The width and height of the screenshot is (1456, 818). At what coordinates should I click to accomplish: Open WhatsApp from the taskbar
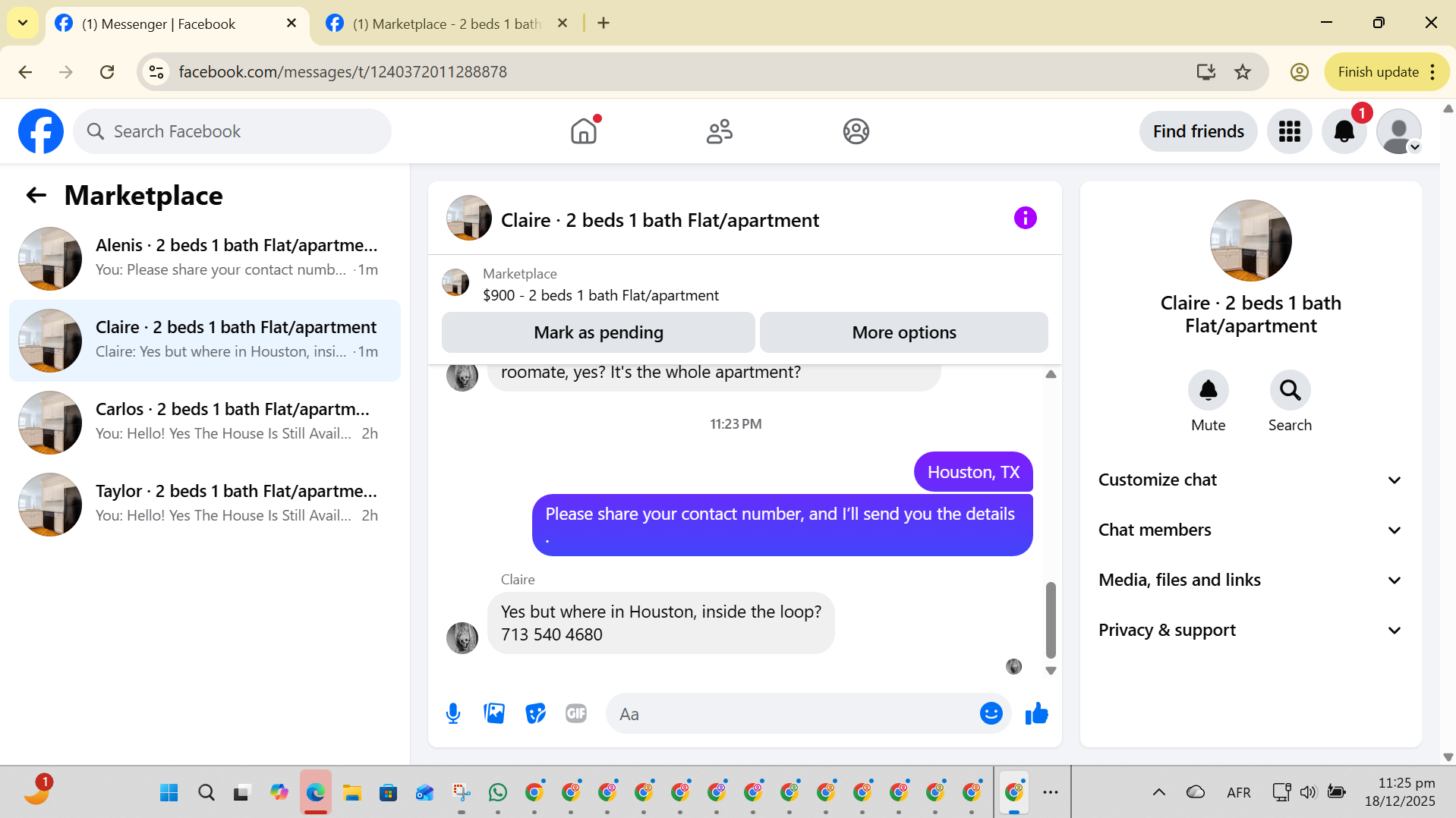pyautogui.click(x=498, y=792)
